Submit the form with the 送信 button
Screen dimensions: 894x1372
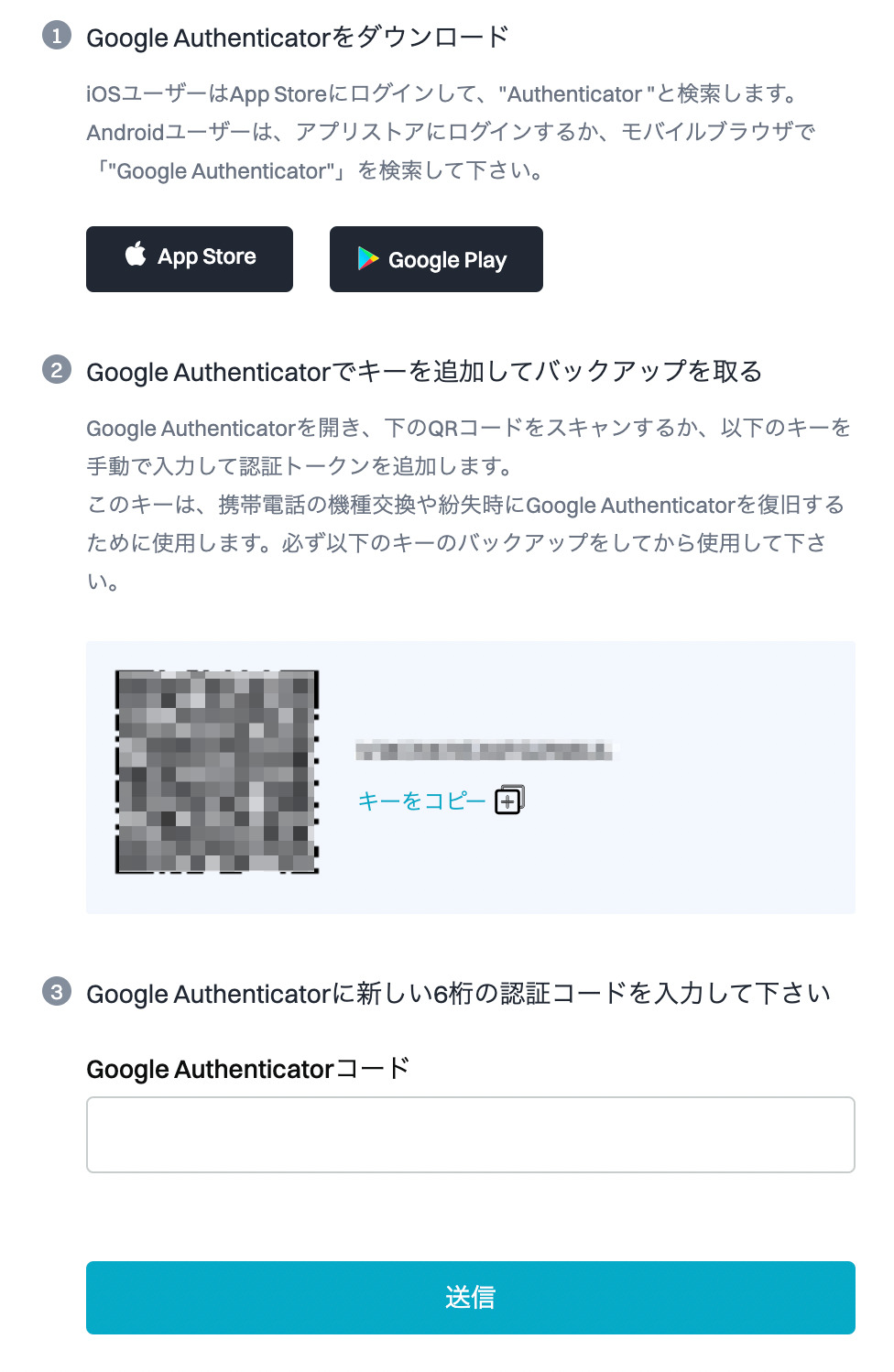[471, 1298]
